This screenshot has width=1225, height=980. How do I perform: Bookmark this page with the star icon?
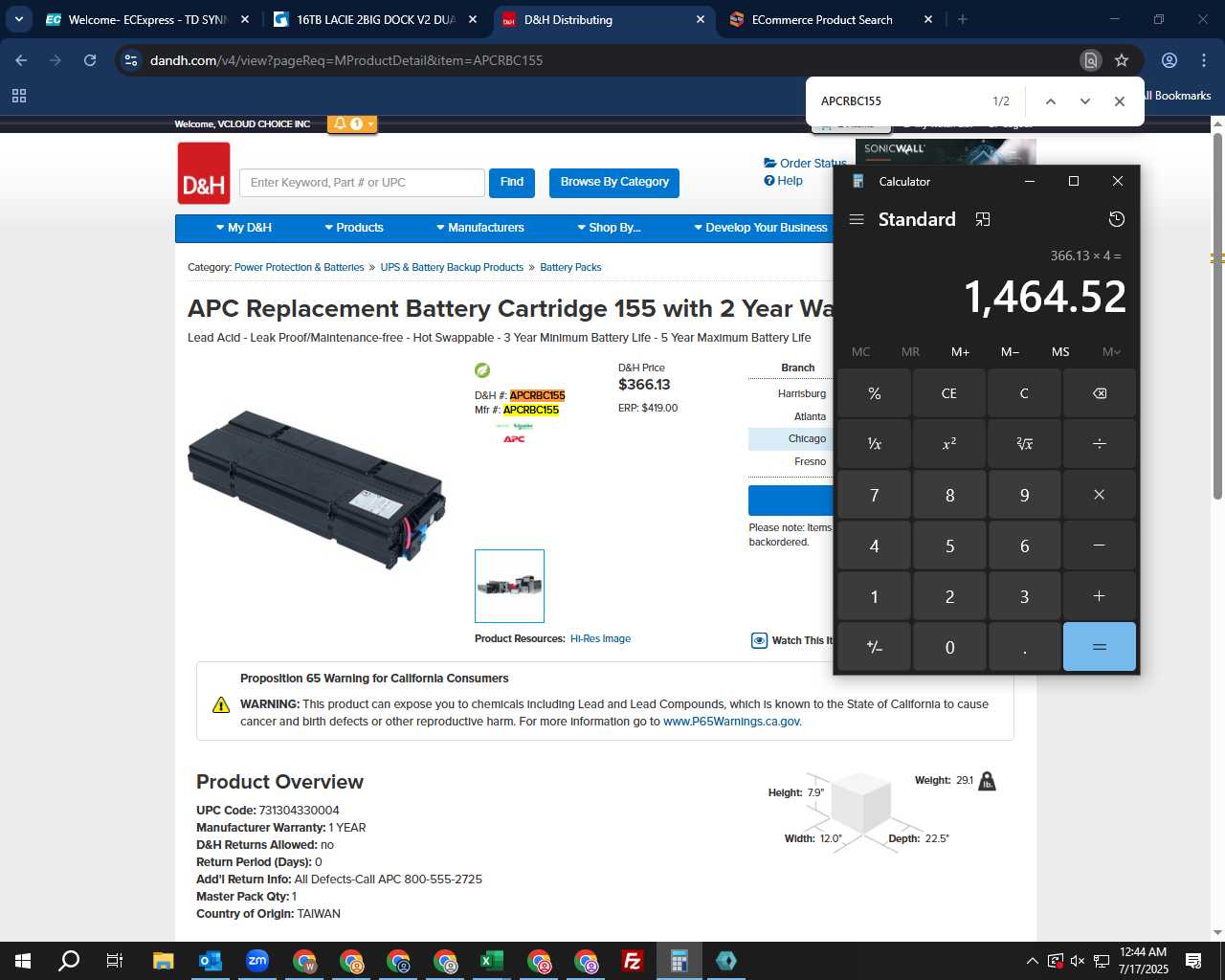pos(1122,60)
